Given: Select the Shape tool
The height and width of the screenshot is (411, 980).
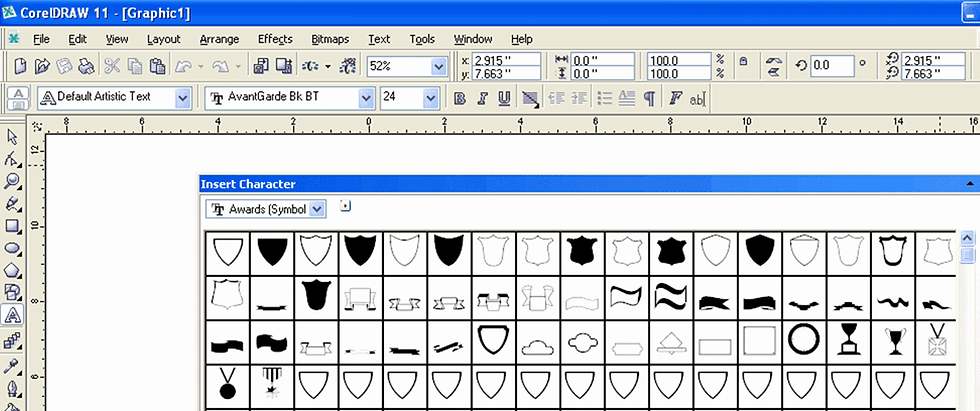Looking at the screenshot, I should [x=12, y=160].
